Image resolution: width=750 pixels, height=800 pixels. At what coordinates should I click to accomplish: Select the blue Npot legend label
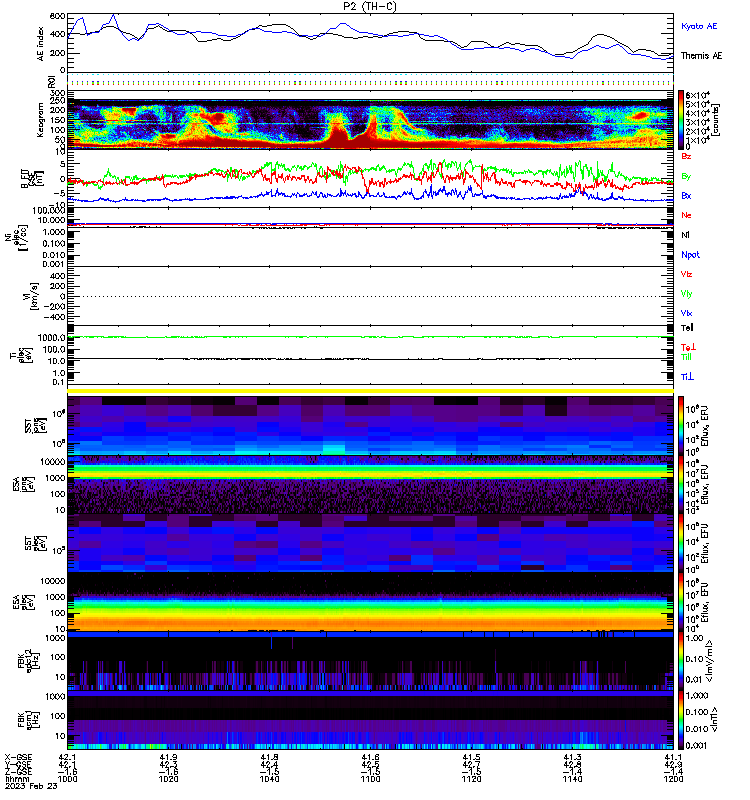690,255
